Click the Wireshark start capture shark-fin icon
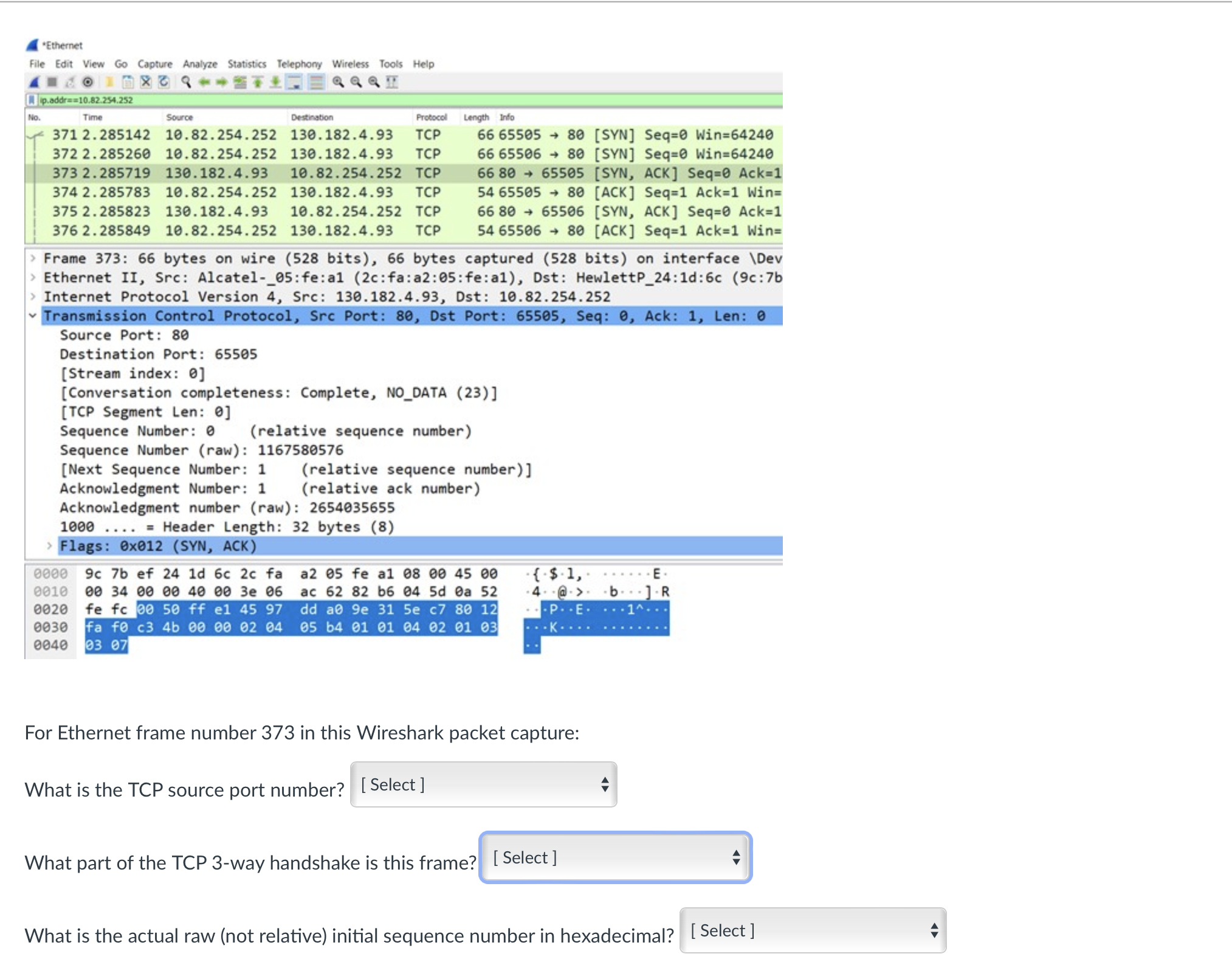The width and height of the screenshot is (1232, 979). (x=35, y=82)
